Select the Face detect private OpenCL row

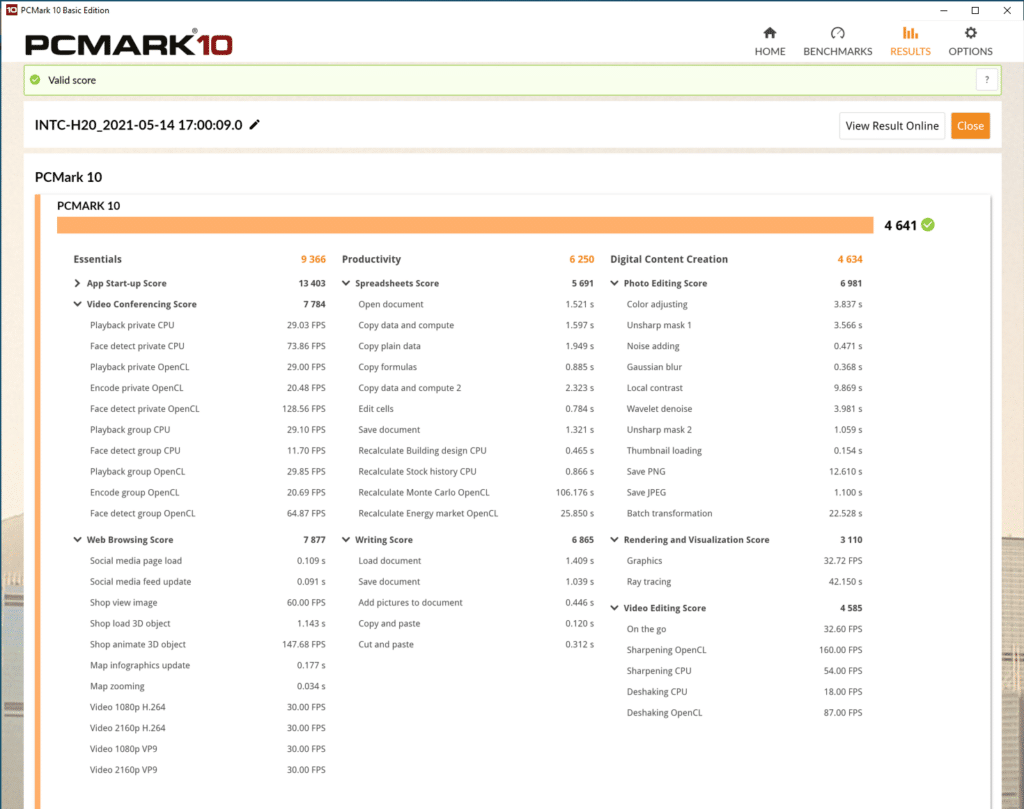pos(208,408)
